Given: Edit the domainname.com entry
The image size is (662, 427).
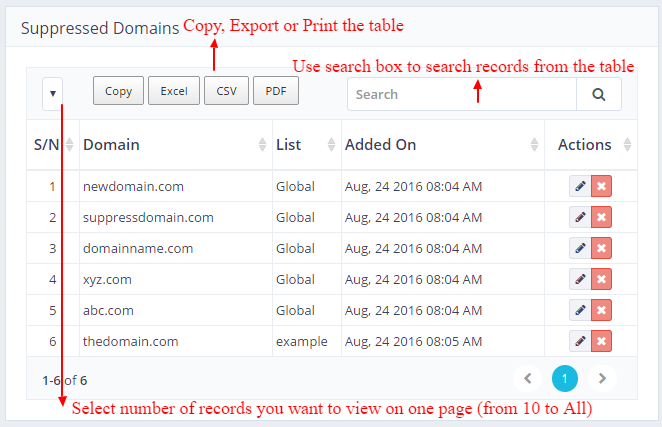Looking at the screenshot, I should point(579,248).
